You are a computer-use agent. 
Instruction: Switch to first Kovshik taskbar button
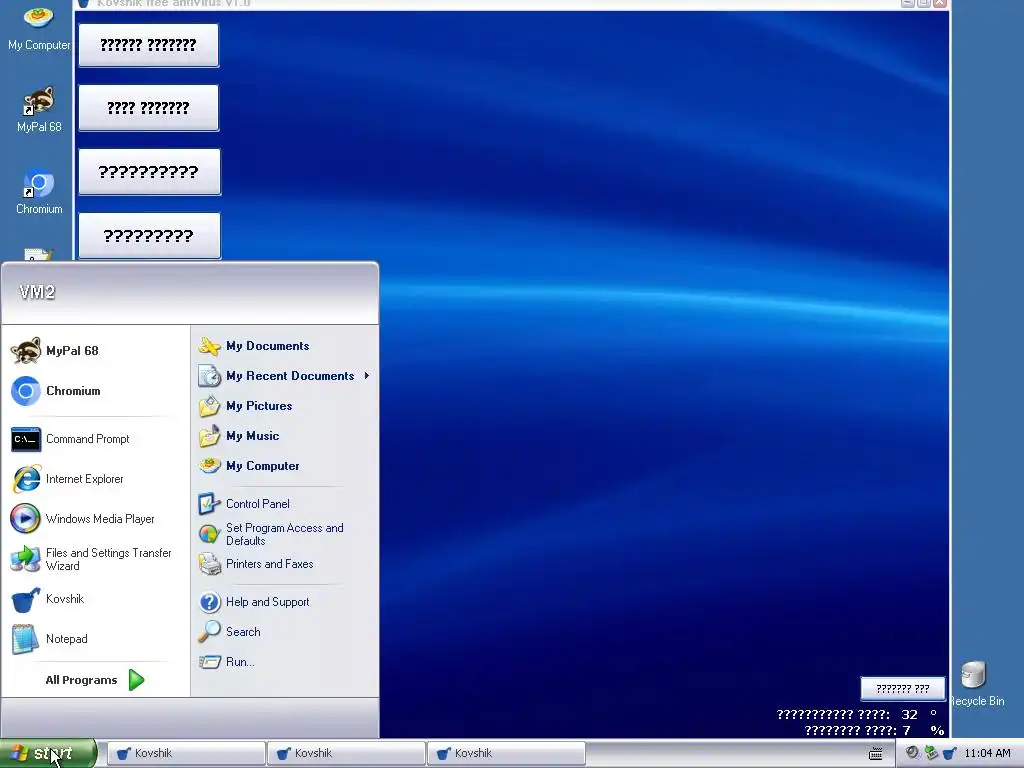[x=186, y=753]
